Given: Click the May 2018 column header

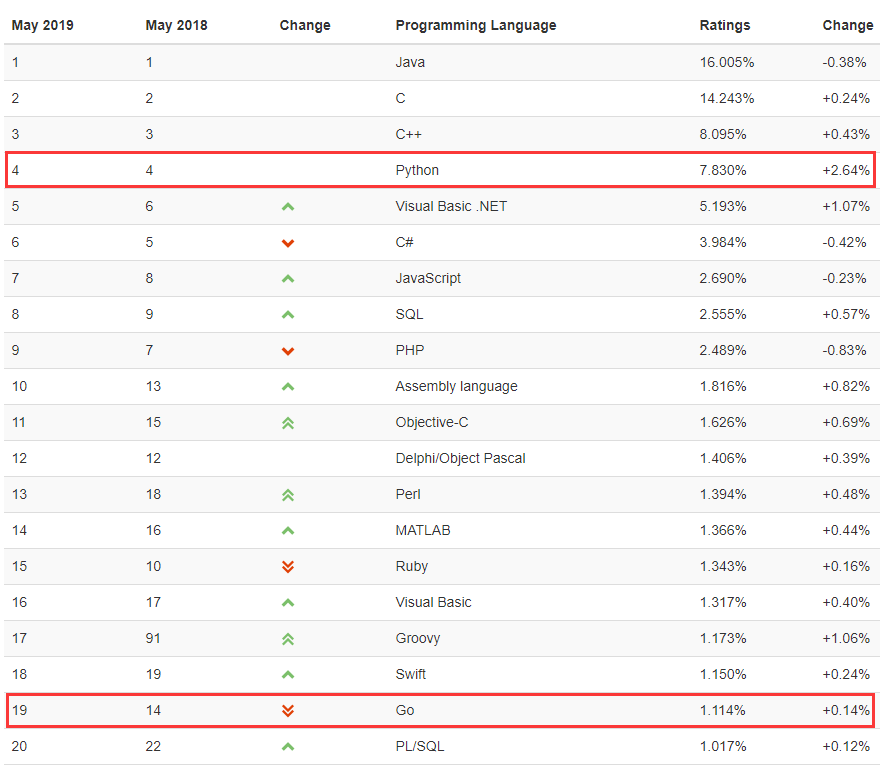Looking at the screenshot, I should 176,25.
